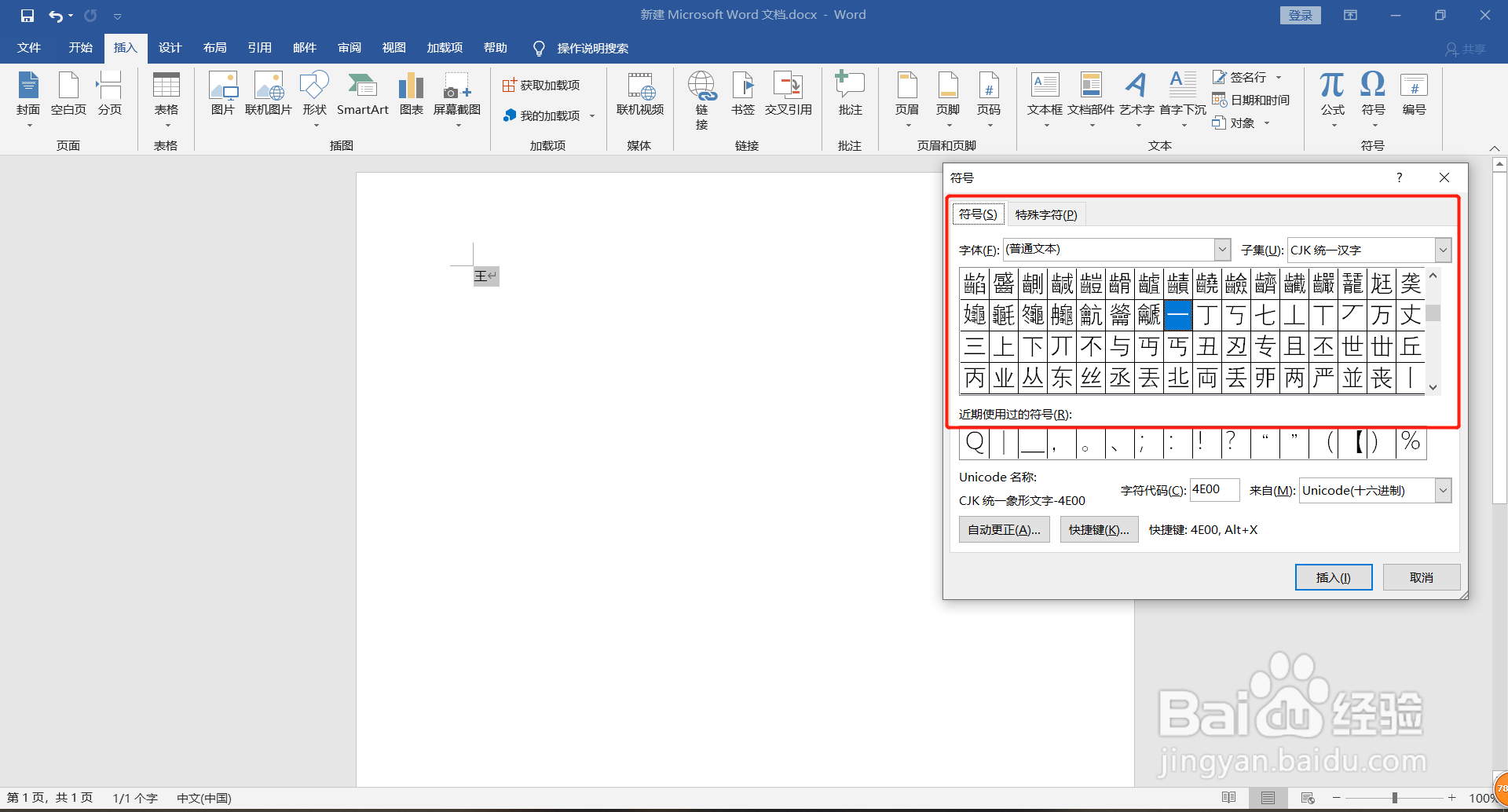Click the Shortcut Key (快捷键) button
Image resolution: width=1508 pixels, height=812 pixels.
point(1099,529)
